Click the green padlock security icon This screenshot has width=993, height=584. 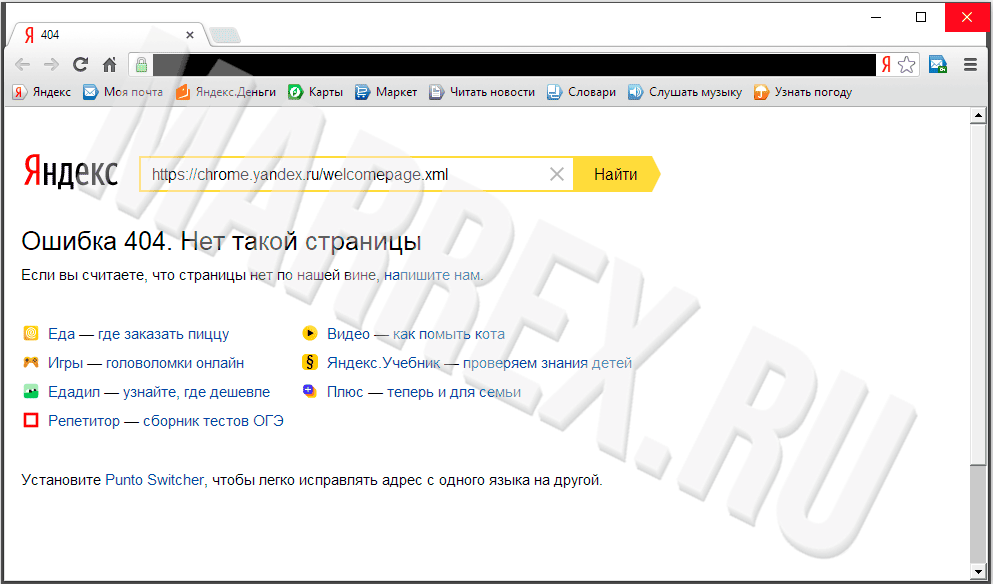(141, 65)
